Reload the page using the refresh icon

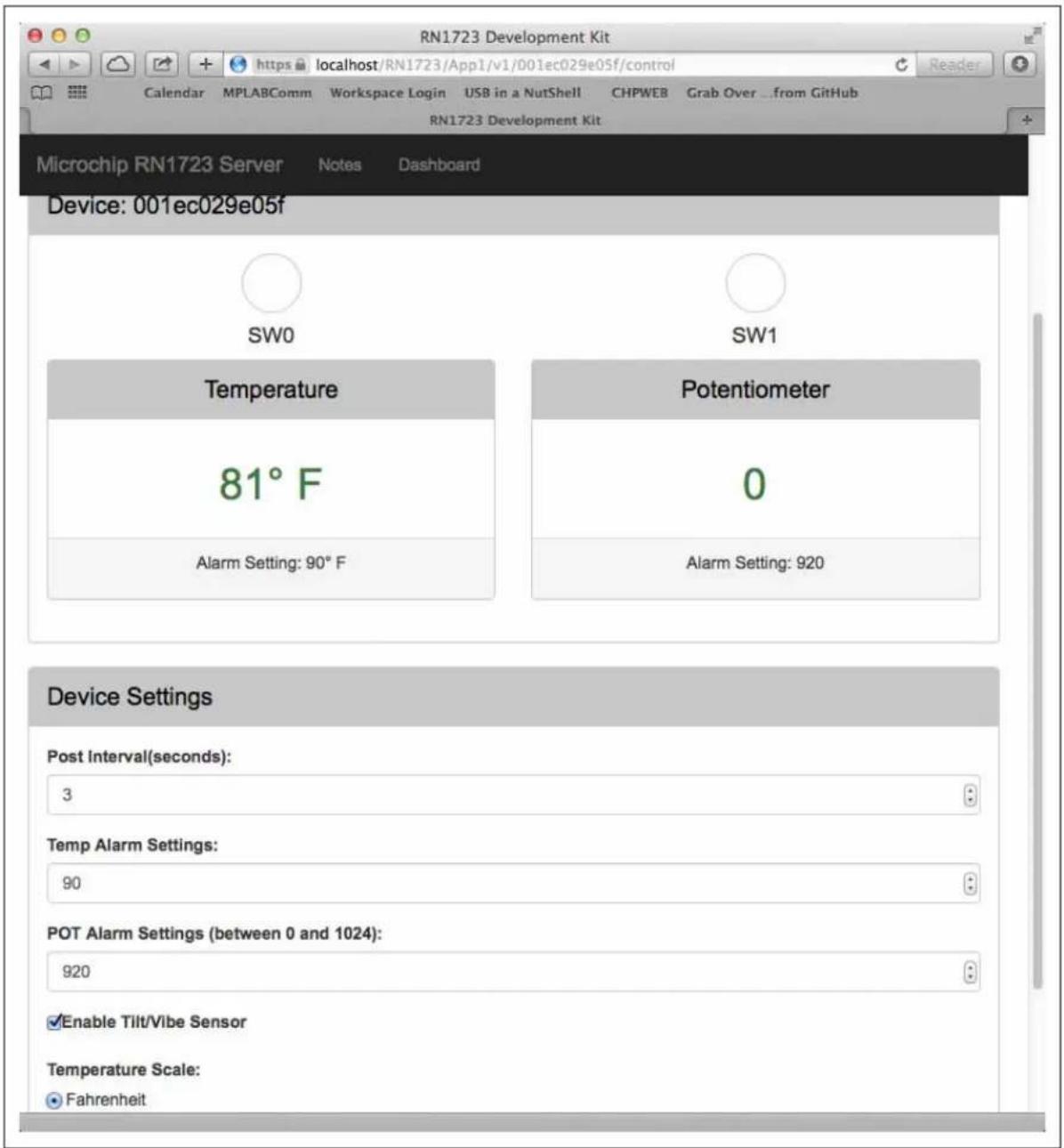click(901, 65)
